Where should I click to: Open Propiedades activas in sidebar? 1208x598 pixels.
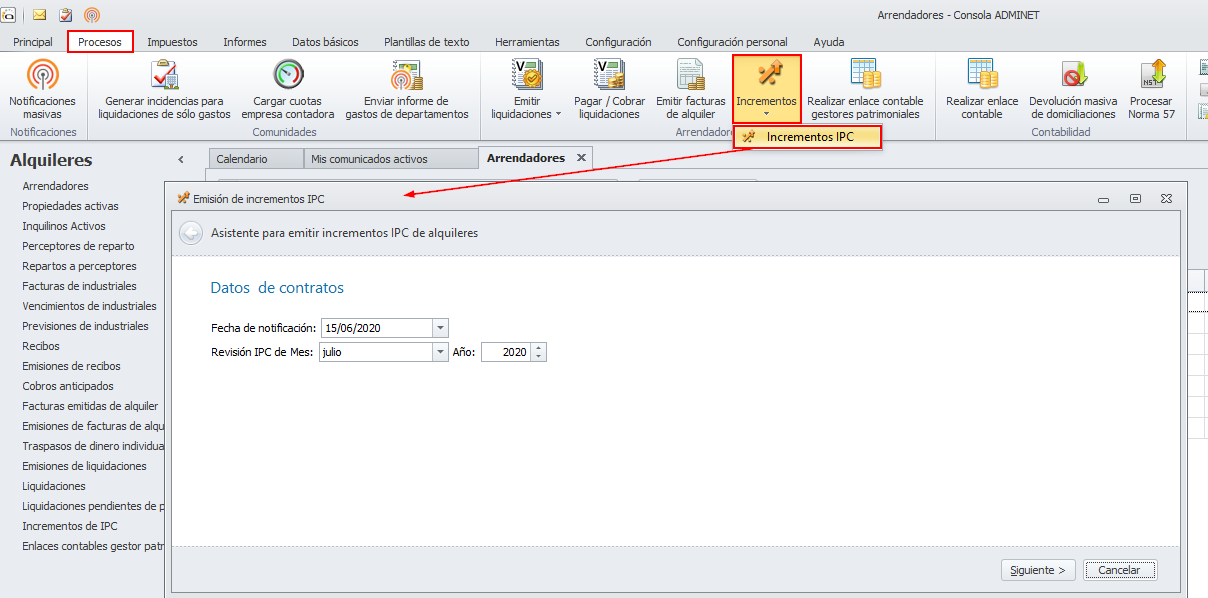pos(71,206)
